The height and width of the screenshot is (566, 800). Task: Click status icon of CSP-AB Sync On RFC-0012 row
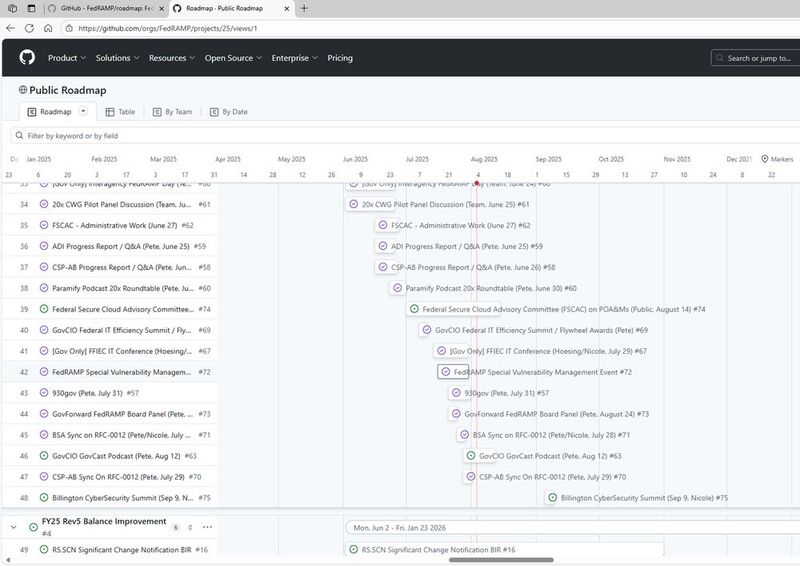pyautogui.click(x=44, y=477)
